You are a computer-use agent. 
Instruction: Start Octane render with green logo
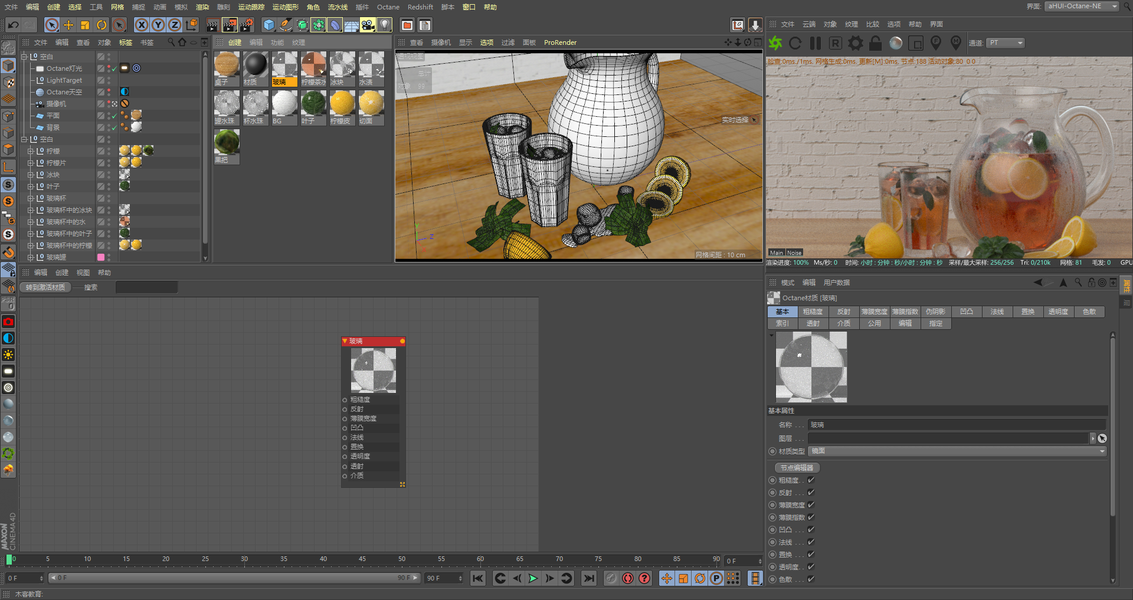(775, 43)
